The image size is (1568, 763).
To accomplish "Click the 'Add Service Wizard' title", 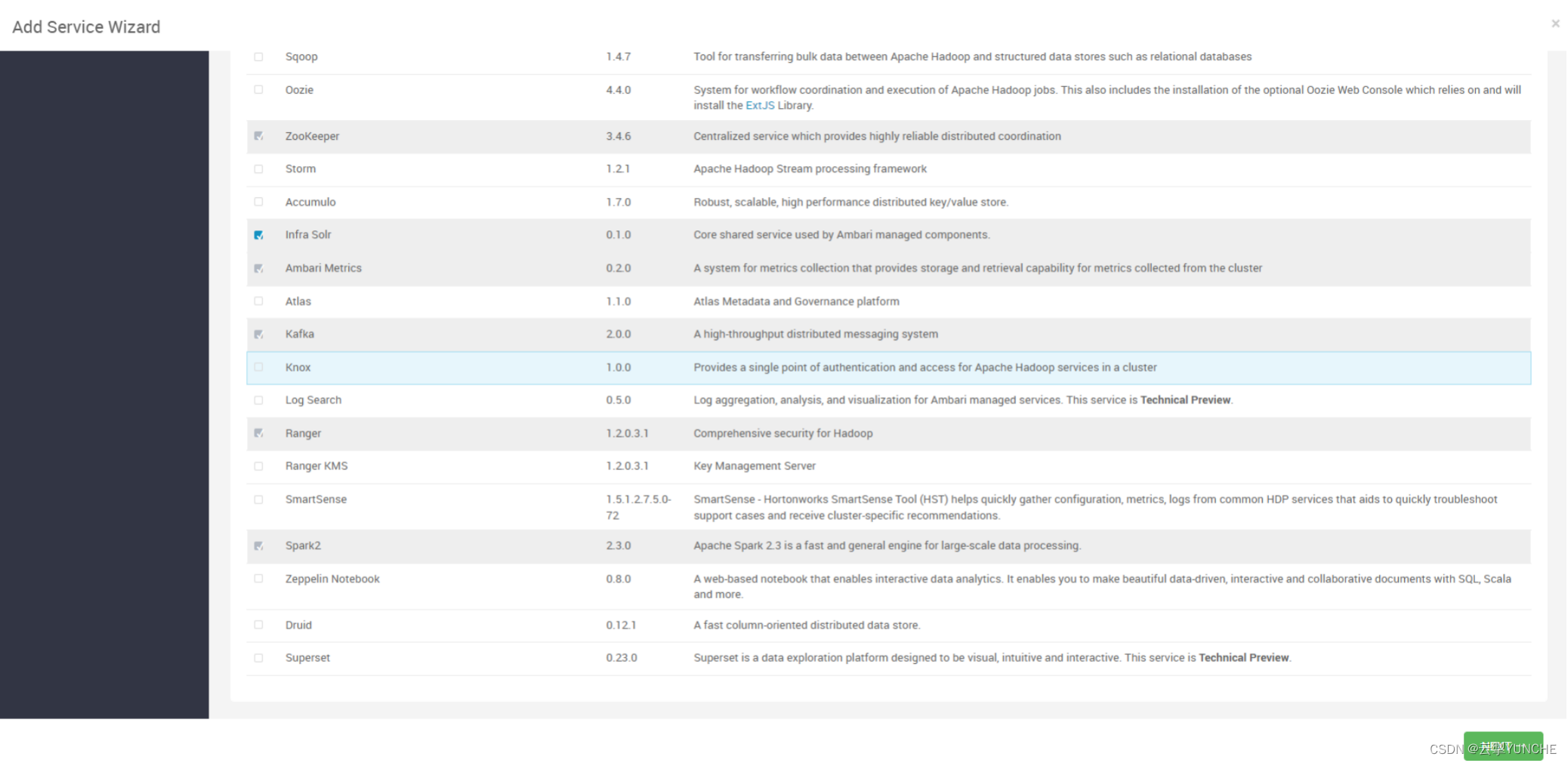I will tap(86, 27).
